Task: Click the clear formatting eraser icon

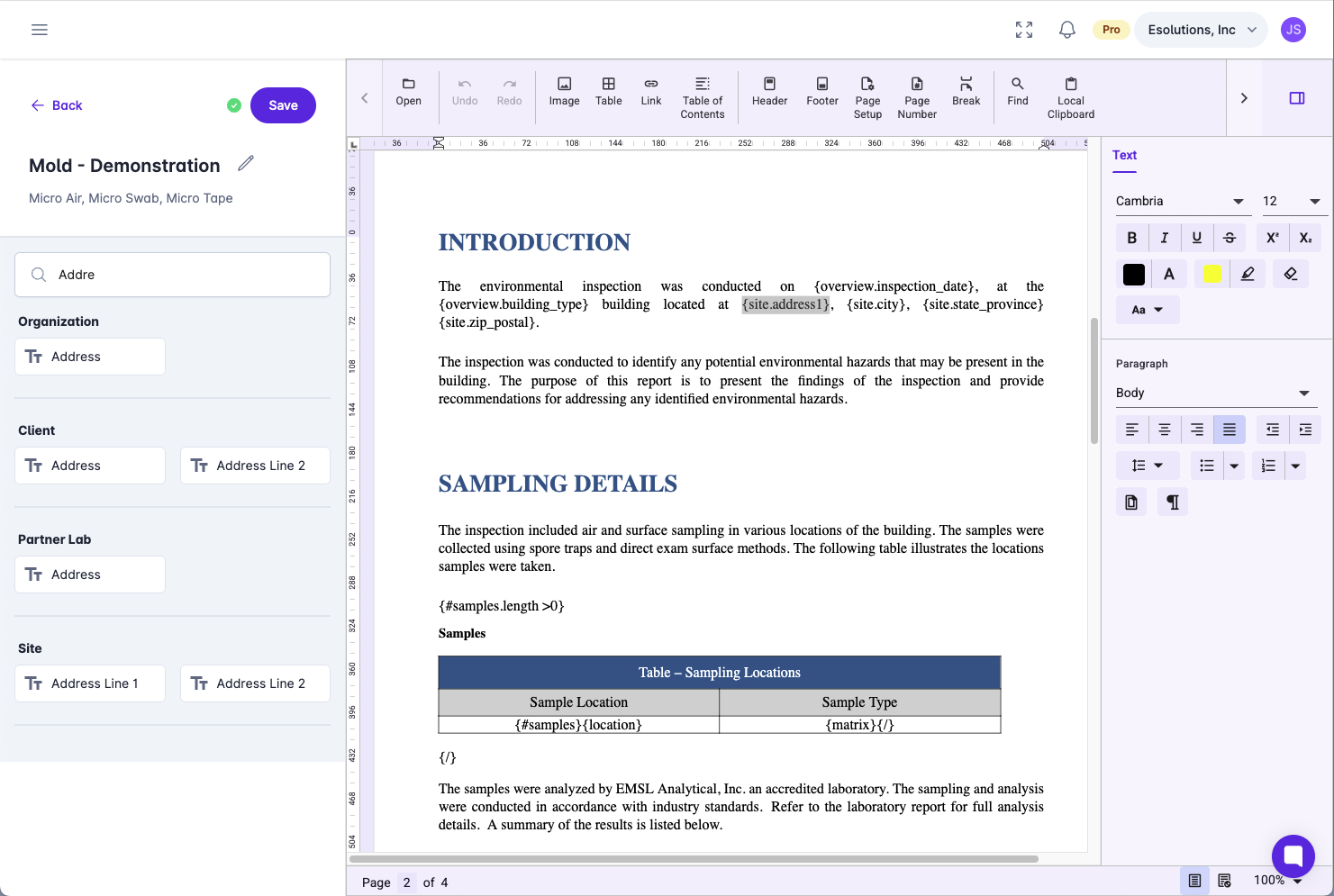Action: tap(1291, 274)
